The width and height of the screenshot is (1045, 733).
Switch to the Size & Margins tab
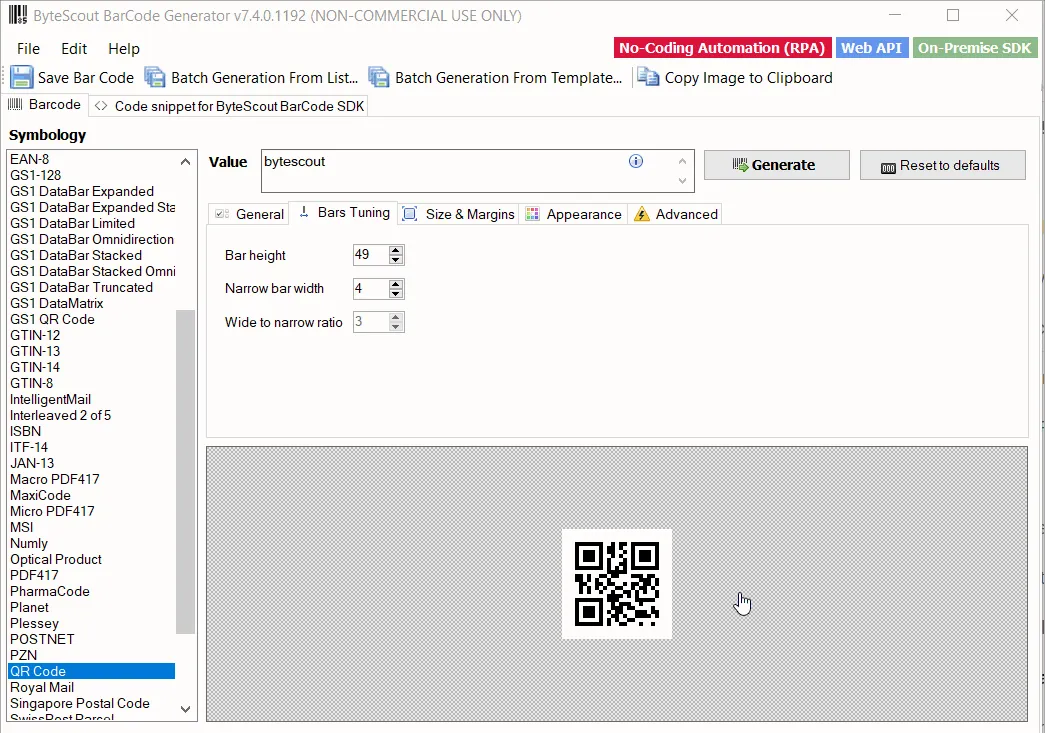[457, 213]
